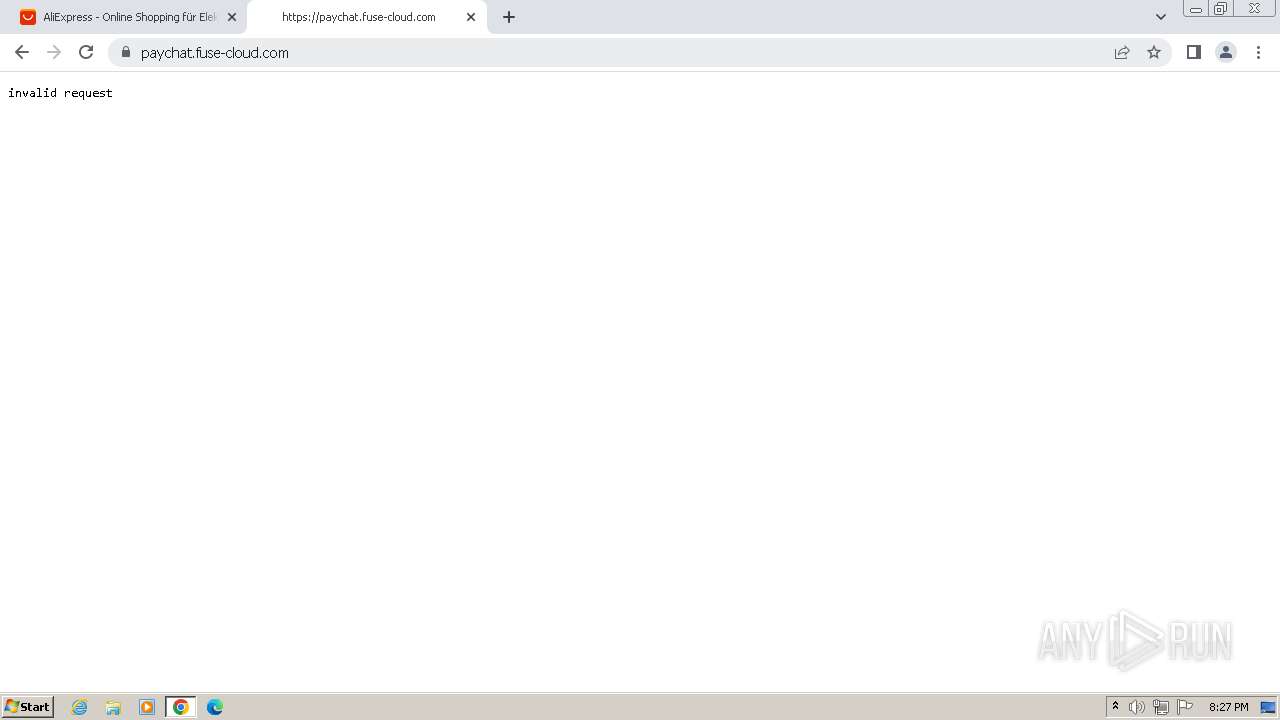
Task: Bookmark this tab with the star icon
Action: pos(1154,52)
